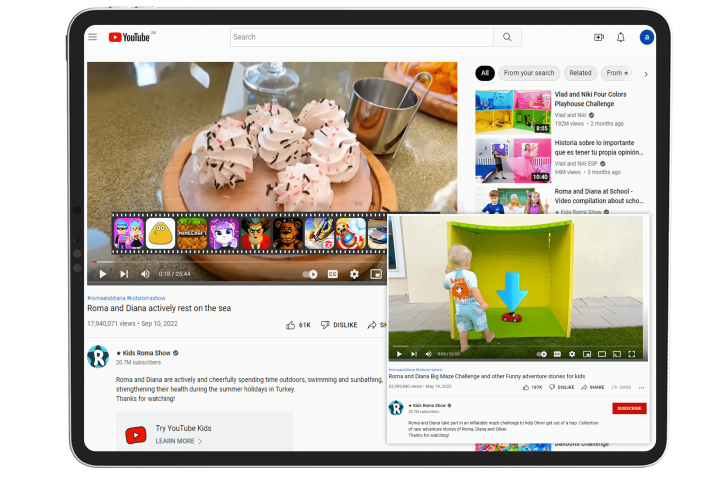Screen dimensions: 713x480
Task: Enable miniplayer in main player
Action: [376, 274]
